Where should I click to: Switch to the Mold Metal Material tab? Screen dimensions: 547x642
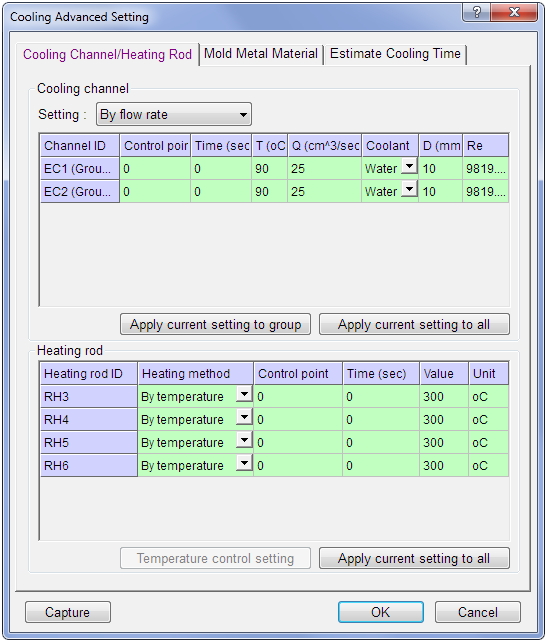click(x=261, y=54)
